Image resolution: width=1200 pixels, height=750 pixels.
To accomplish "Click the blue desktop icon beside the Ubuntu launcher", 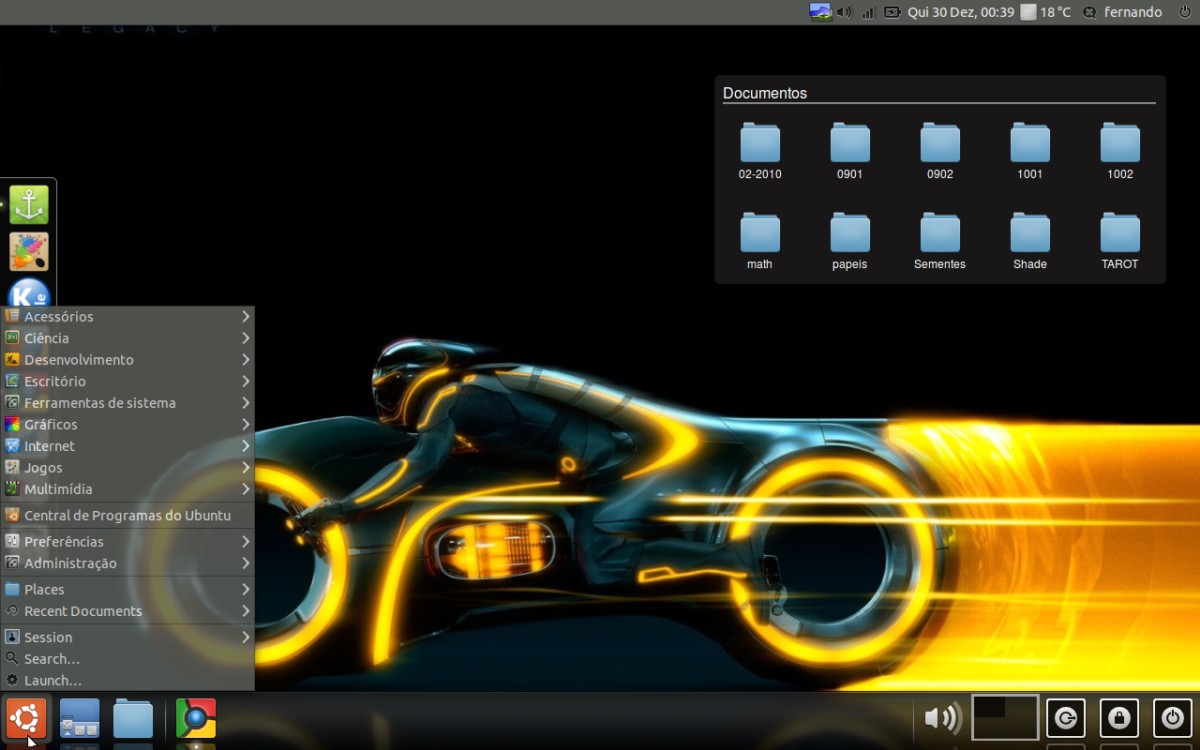I will [80, 718].
